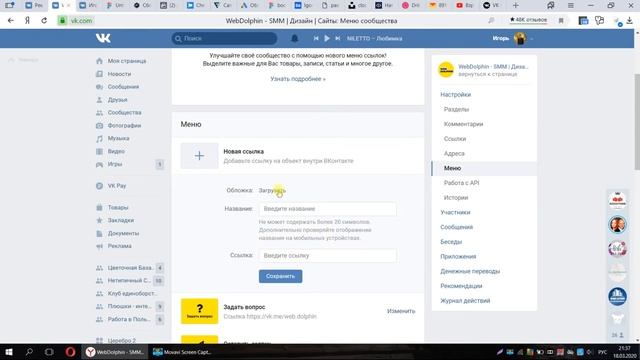Play the NILETTO track in header
Screen dimensions: 640x360
pyautogui.click(x=327, y=38)
